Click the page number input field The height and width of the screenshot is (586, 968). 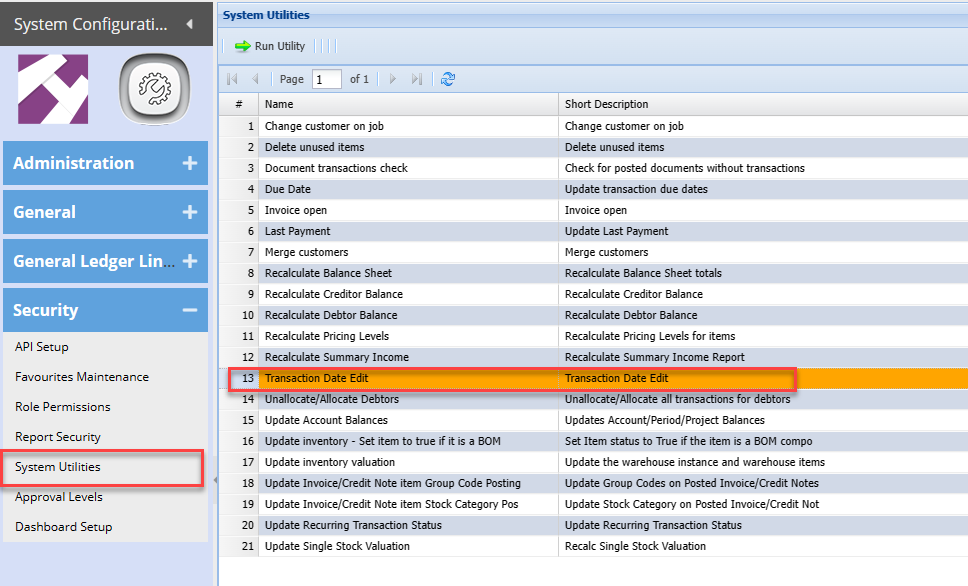[x=326, y=79]
